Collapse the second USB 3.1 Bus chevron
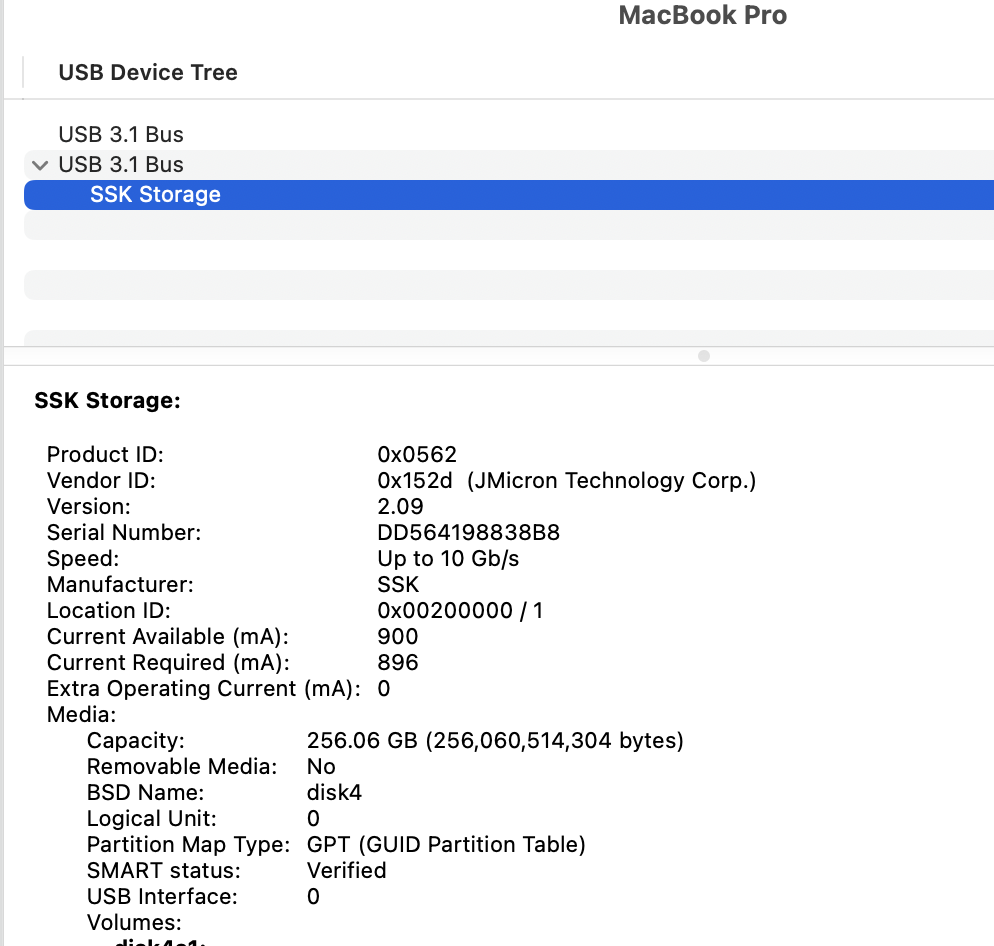 pos(40,165)
